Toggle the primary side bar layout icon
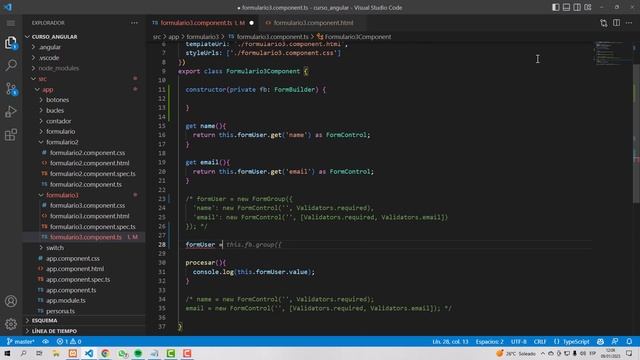640x360 pixels. (x=556, y=7)
